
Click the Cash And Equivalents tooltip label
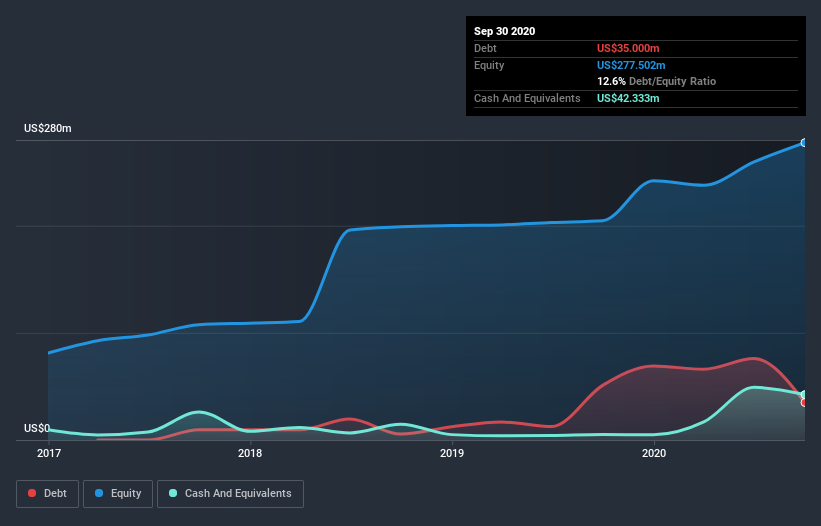tap(527, 98)
